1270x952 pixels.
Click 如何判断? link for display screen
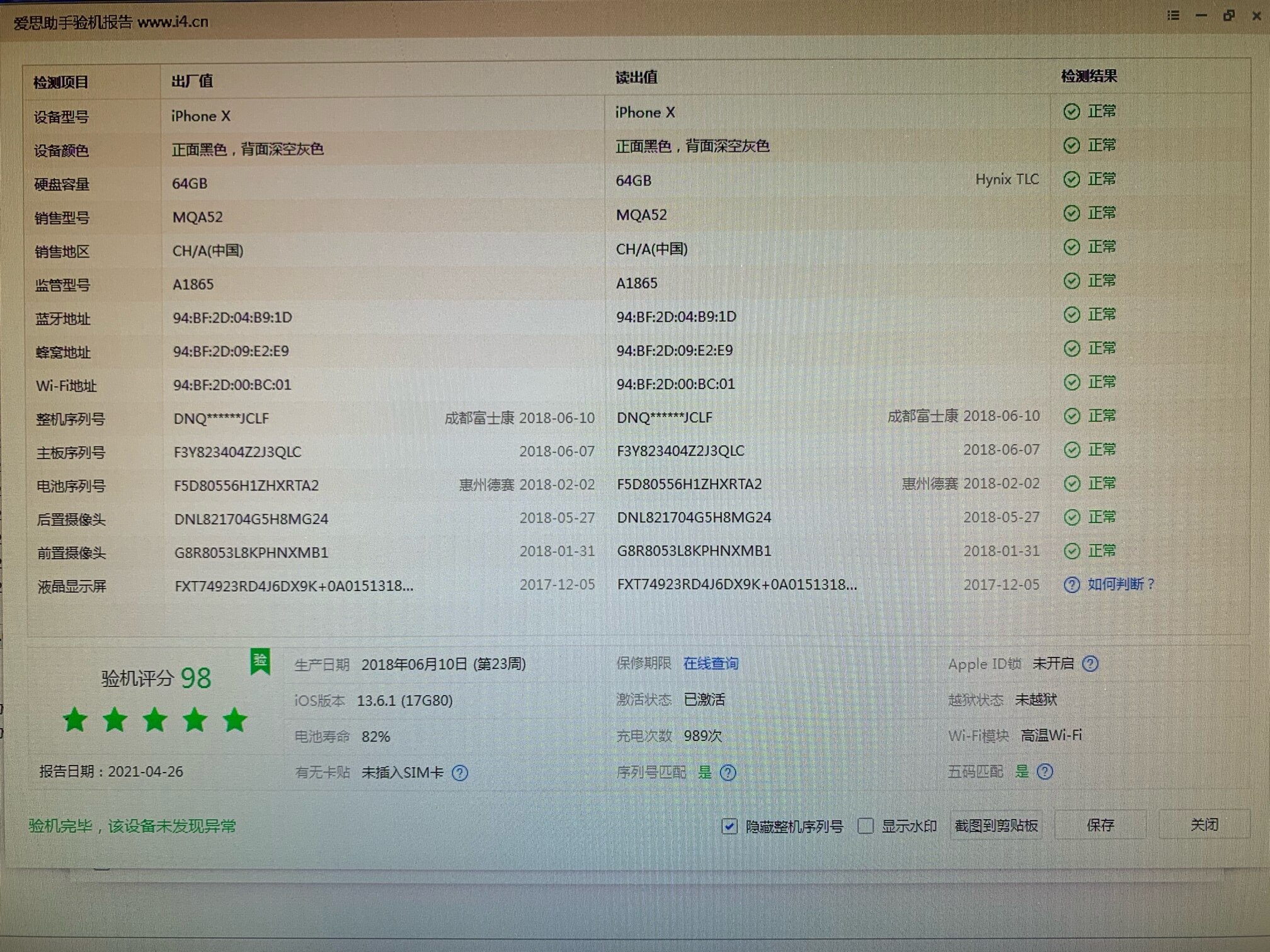pos(1121,584)
